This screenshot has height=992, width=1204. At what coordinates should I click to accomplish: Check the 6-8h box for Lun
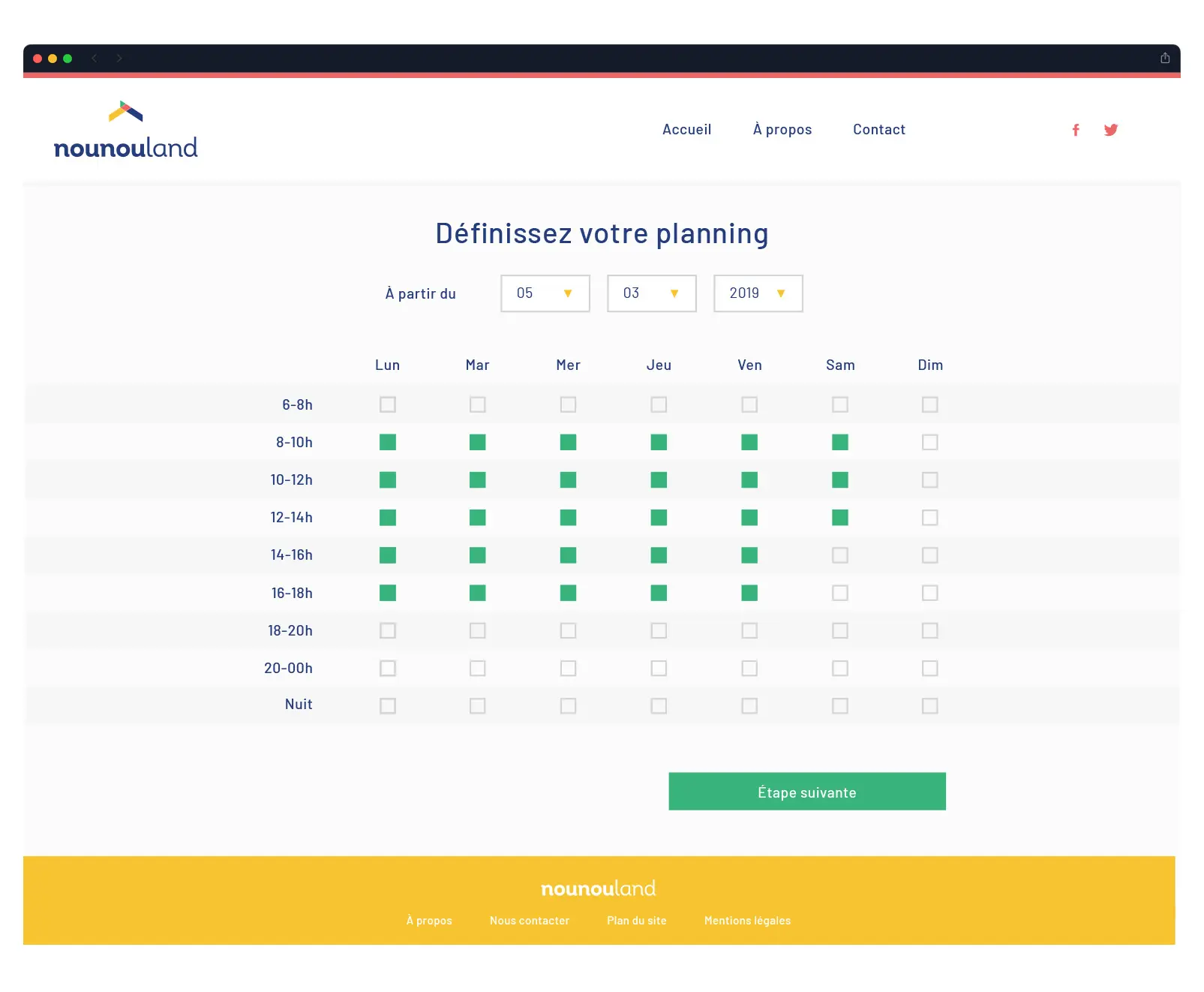pyautogui.click(x=387, y=404)
